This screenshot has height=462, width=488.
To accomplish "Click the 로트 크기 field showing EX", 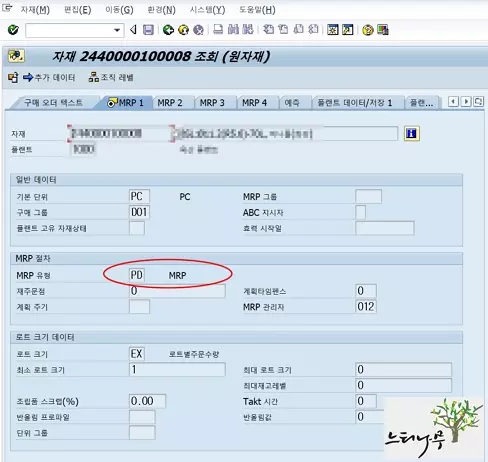I will [x=137, y=354].
